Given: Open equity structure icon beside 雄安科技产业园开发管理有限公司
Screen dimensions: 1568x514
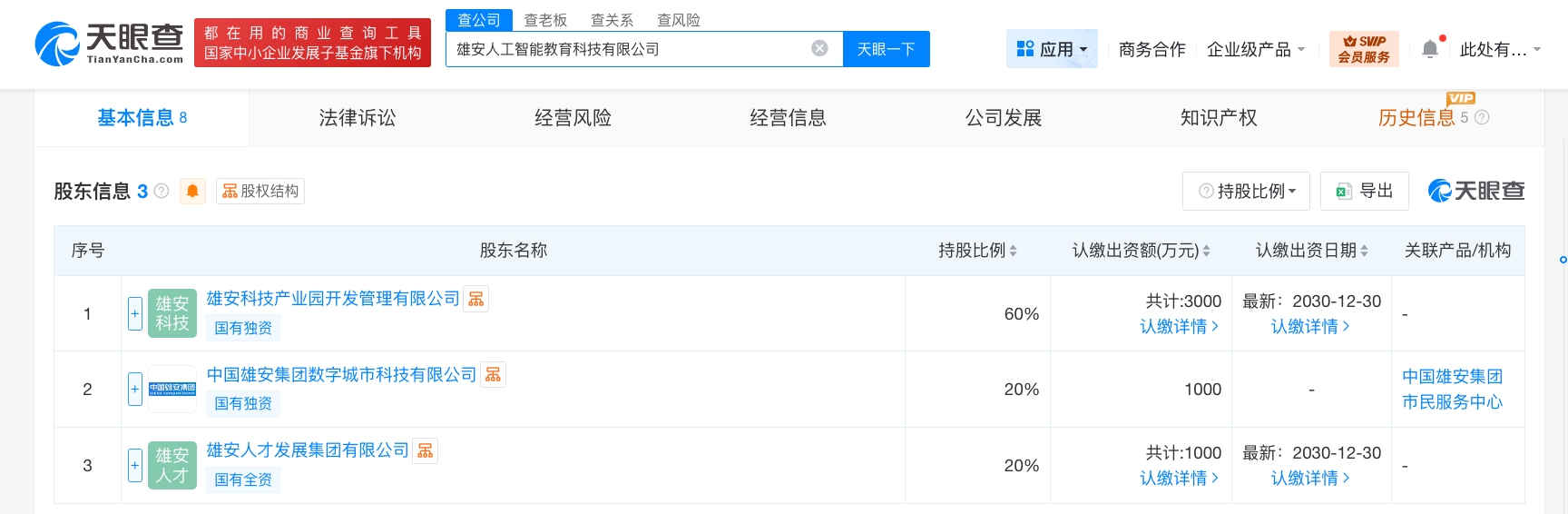Looking at the screenshot, I should tap(476, 299).
